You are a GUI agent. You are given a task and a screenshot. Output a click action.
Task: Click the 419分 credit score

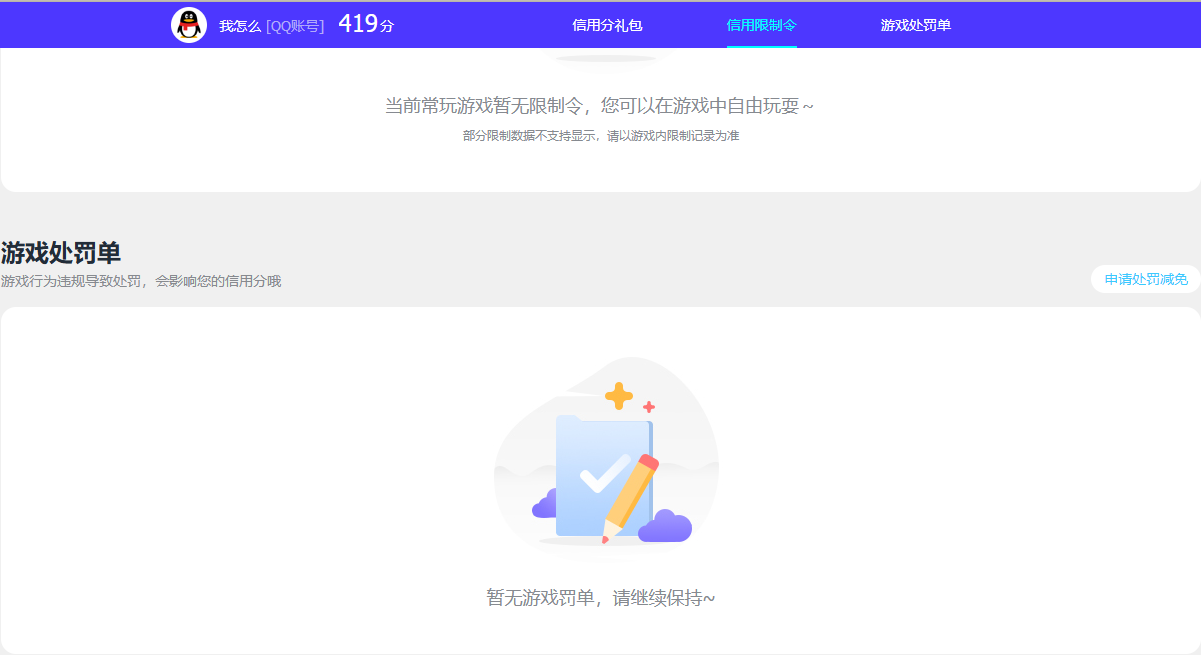pos(366,24)
